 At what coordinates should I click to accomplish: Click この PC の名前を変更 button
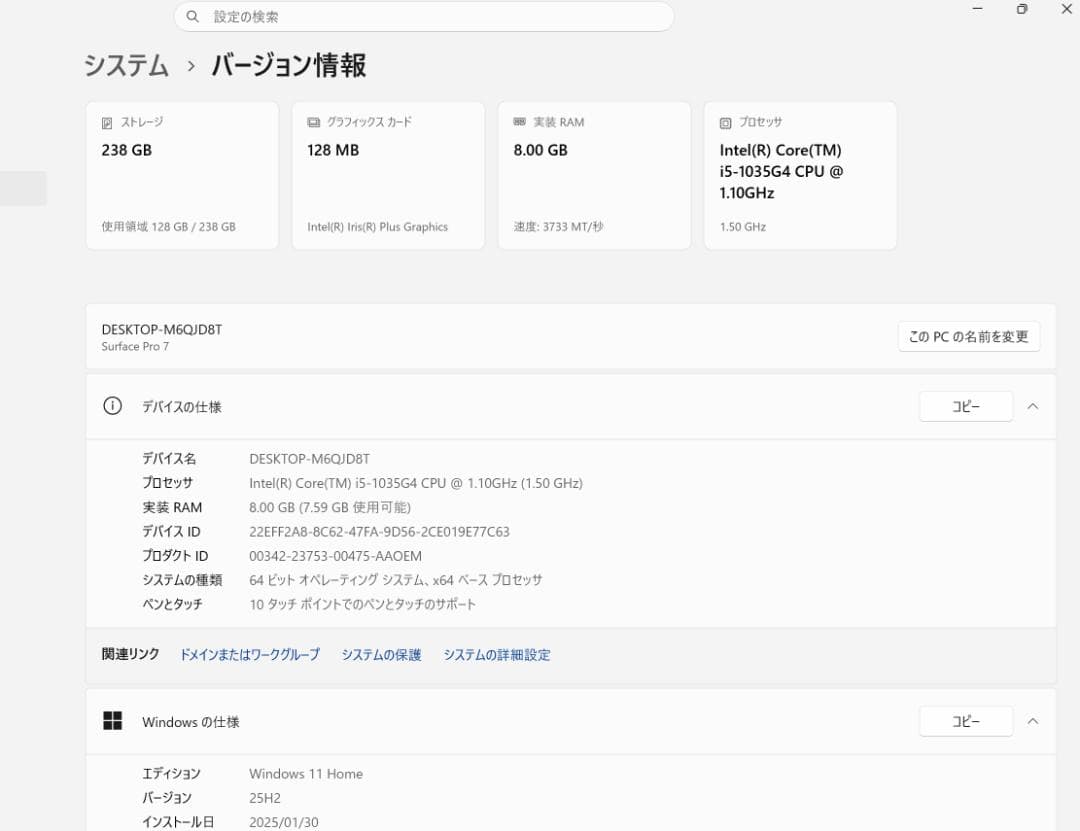[x=968, y=337]
